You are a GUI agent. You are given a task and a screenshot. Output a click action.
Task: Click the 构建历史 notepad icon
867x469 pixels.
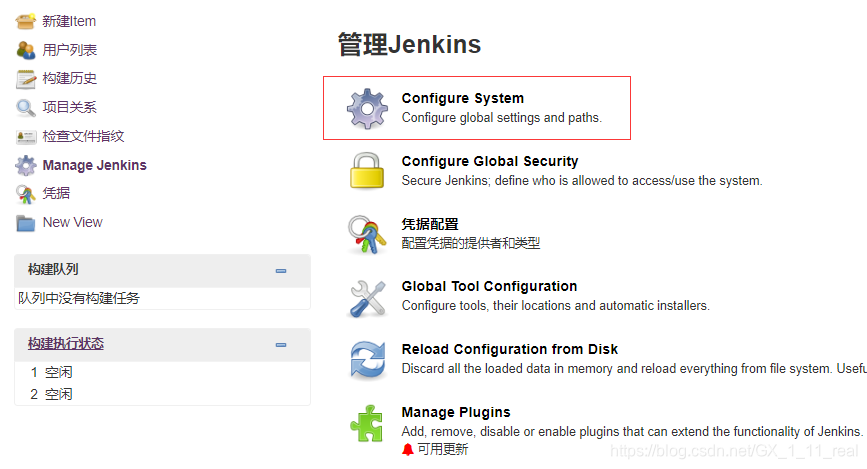pyautogui.click(x=25, y=79)
